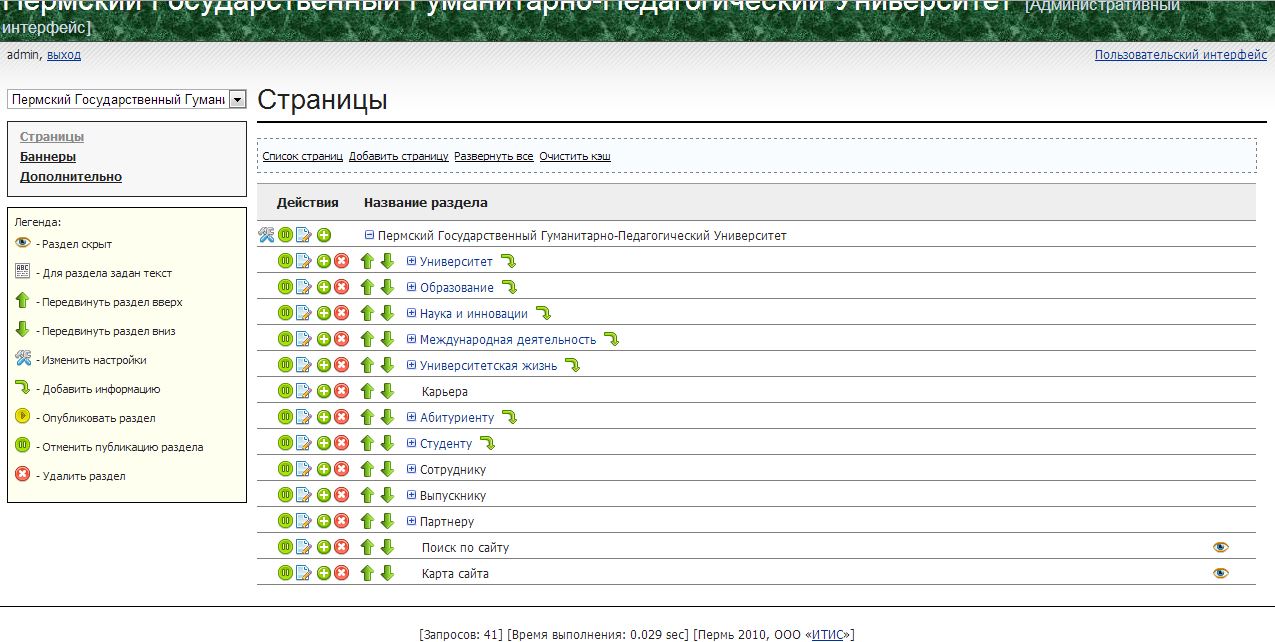Viewport: 1275px width, 642px height.
Task: Collapse the root university tree node
Action: [369, 235]
